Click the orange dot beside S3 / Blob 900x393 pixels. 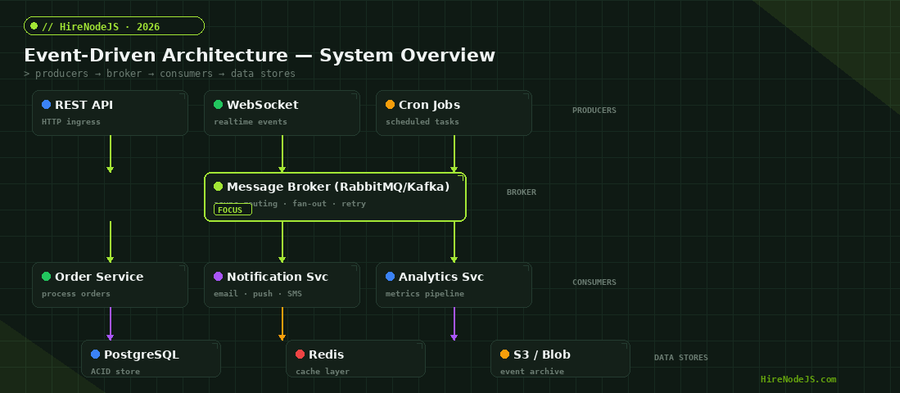pyautogui.click(x=505, y=355)
